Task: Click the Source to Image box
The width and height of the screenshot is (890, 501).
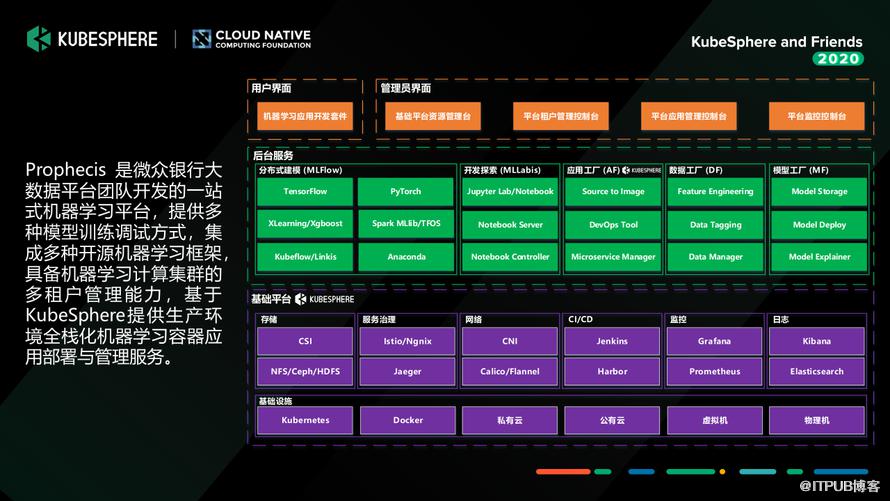Action: (x=613, y=192)
